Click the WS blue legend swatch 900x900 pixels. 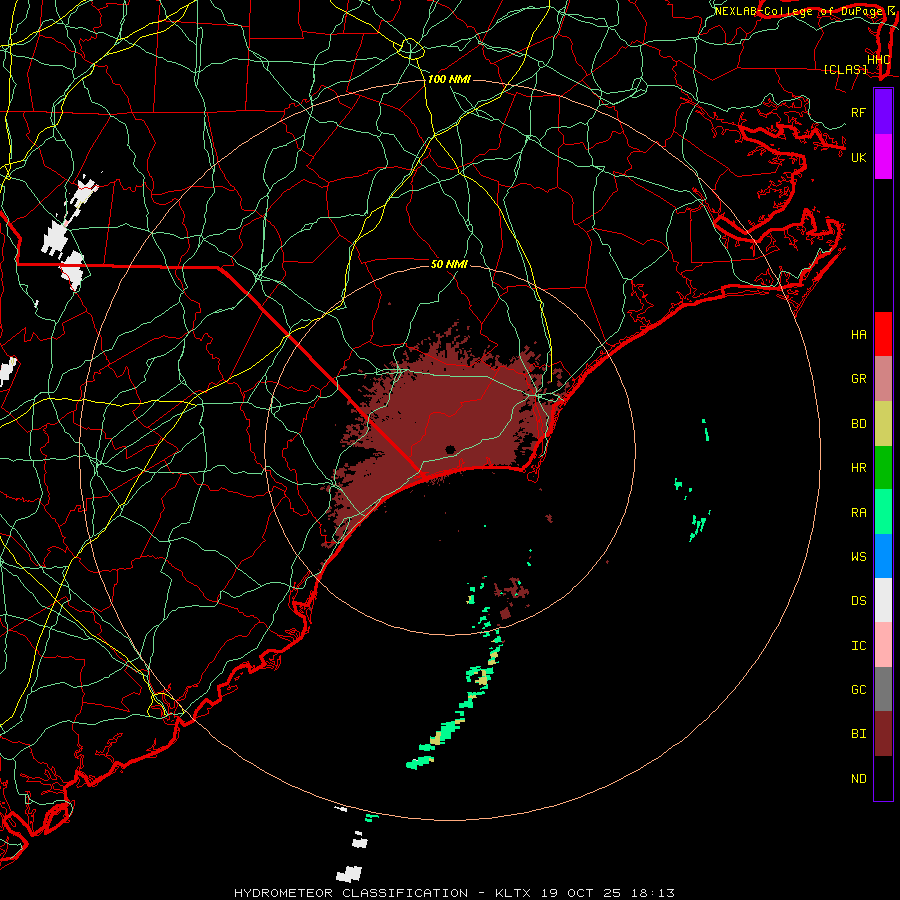(883, 556)
